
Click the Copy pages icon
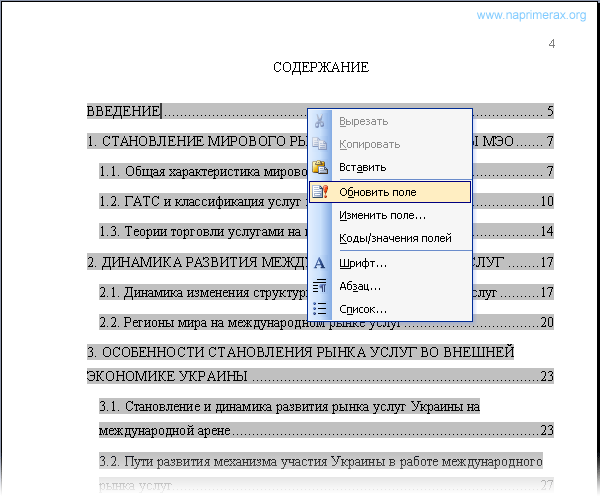(x=320, y=144)
